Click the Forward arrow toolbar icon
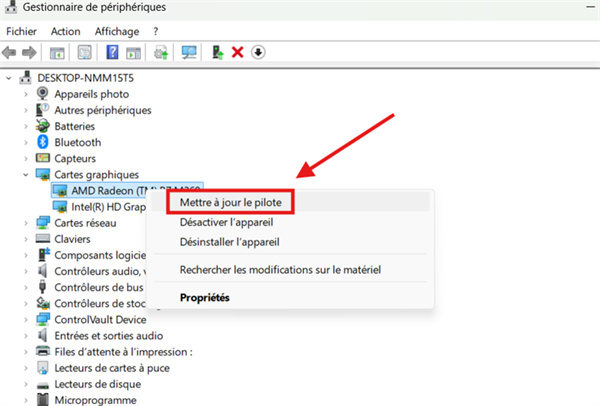The height and width of the screenshot is (406, 600). pos(29,52)
